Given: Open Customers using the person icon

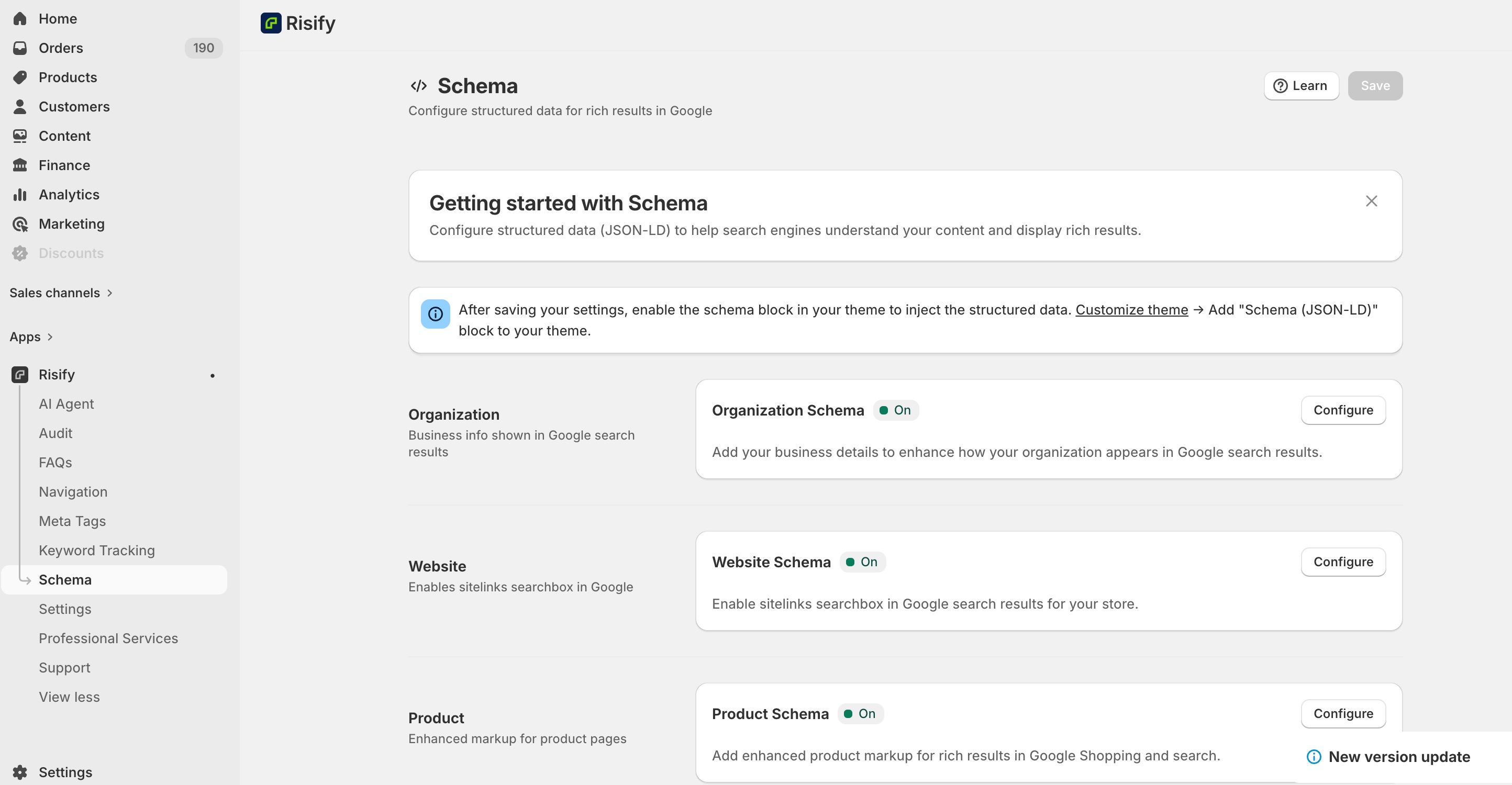Looking at the screenshot, I should 20,106.
